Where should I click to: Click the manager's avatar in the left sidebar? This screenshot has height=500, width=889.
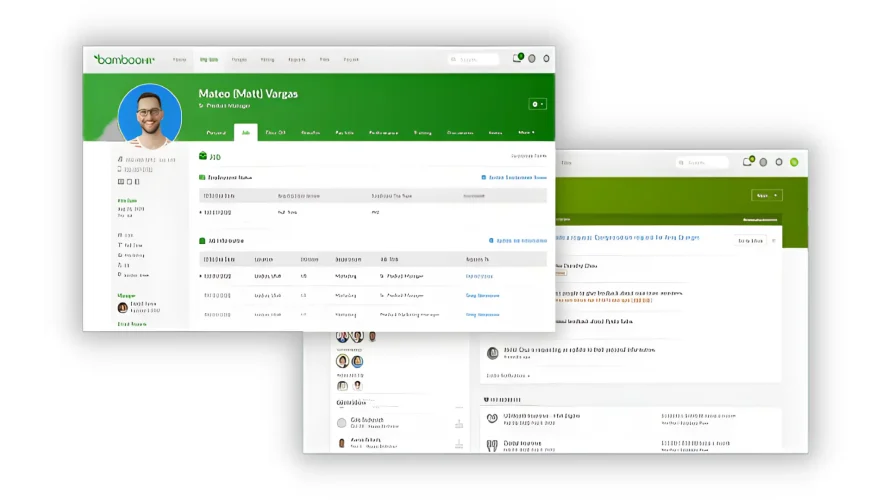pos(122,308)
